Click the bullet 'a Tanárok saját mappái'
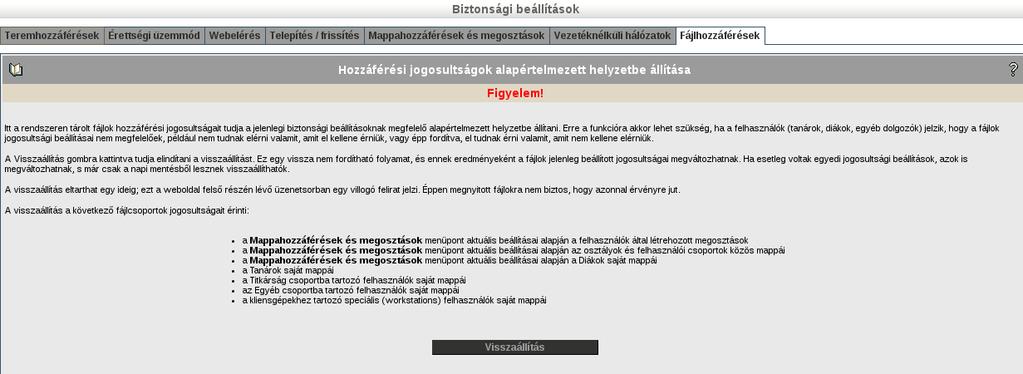This screenshot has height=374, width=1023. (288, 270)
